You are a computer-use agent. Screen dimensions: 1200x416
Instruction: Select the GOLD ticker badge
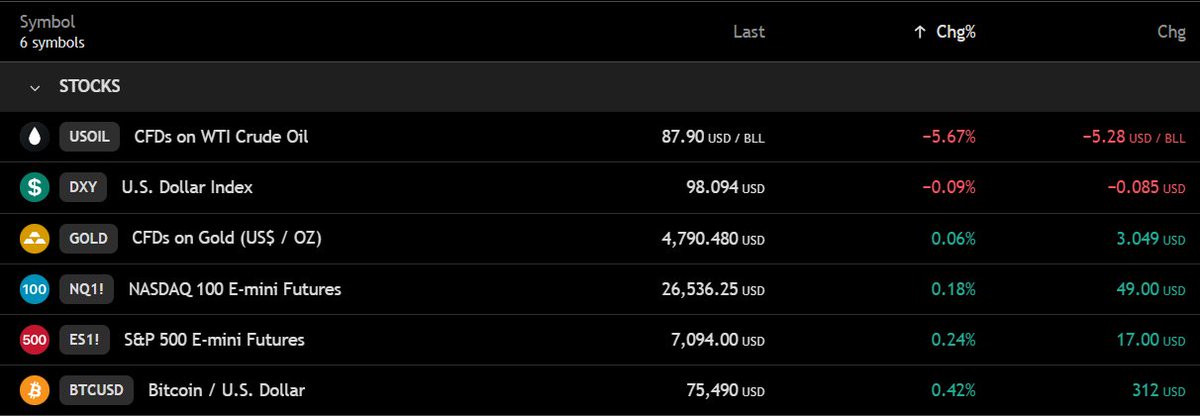click(88, 238)
